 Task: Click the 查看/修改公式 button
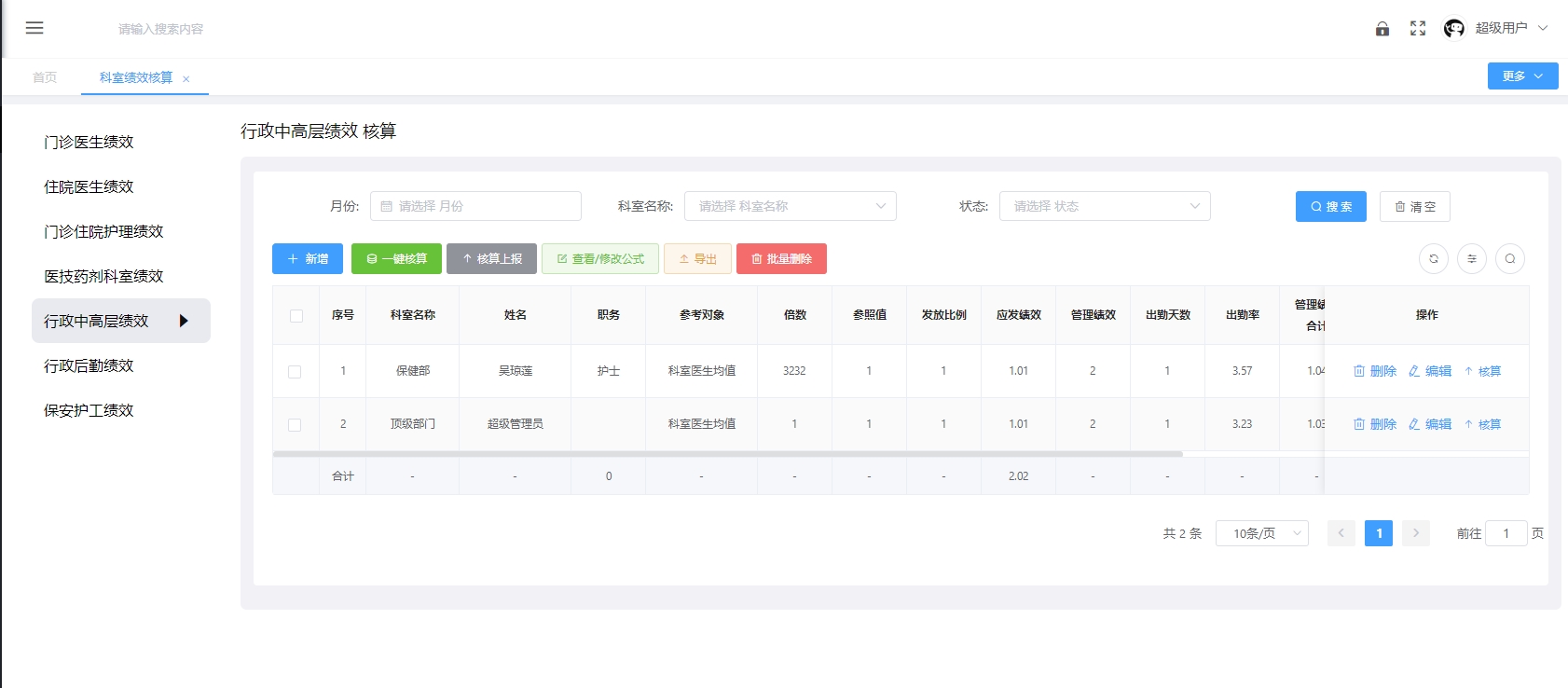point(600,259)
